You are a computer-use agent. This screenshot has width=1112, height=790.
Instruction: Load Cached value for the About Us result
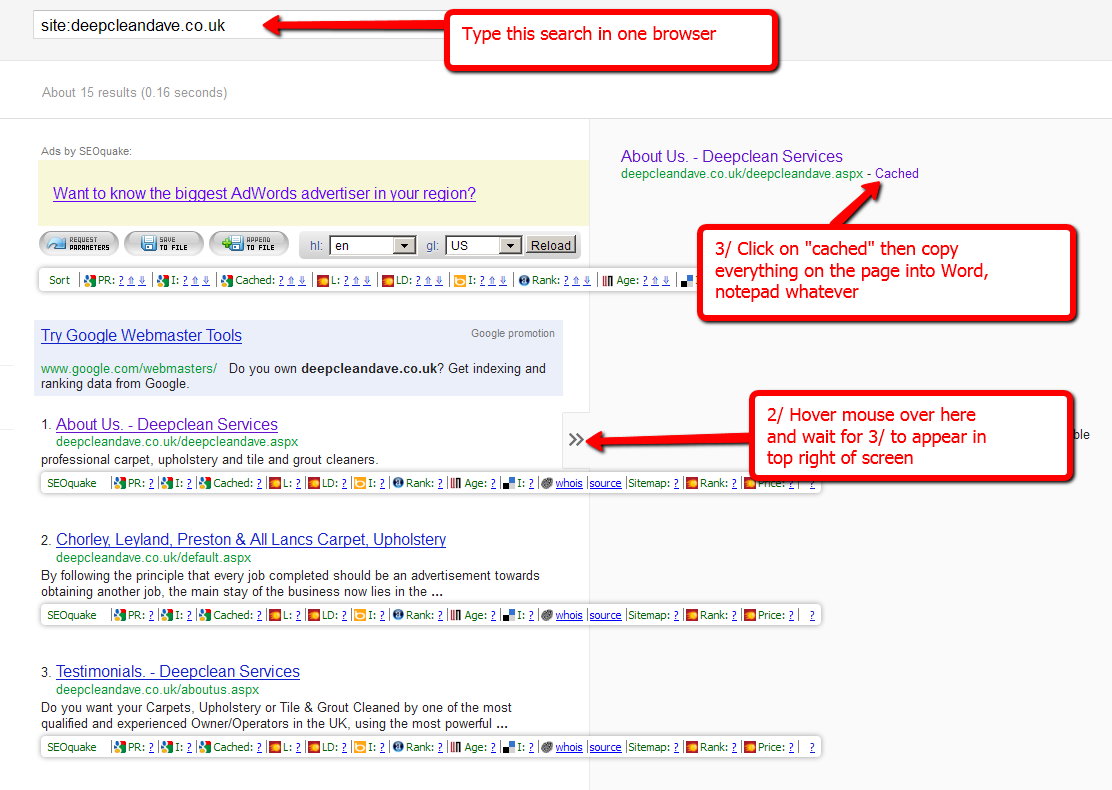point(259,484)
